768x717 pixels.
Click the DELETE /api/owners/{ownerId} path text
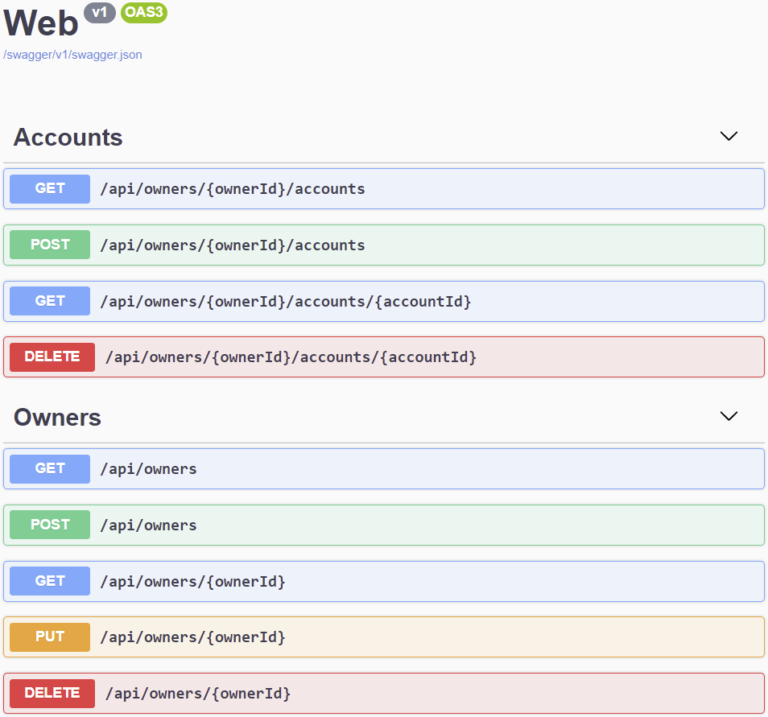[198, 693]
